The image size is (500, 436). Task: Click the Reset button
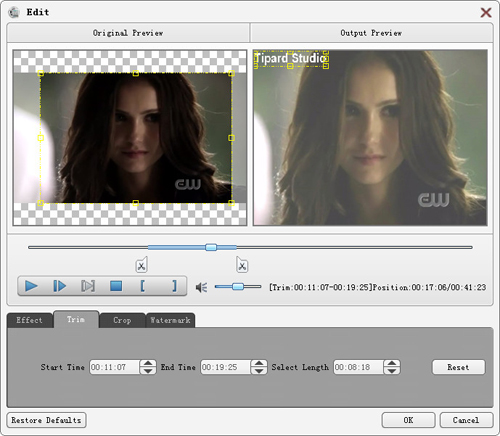(x=458, y=367)
